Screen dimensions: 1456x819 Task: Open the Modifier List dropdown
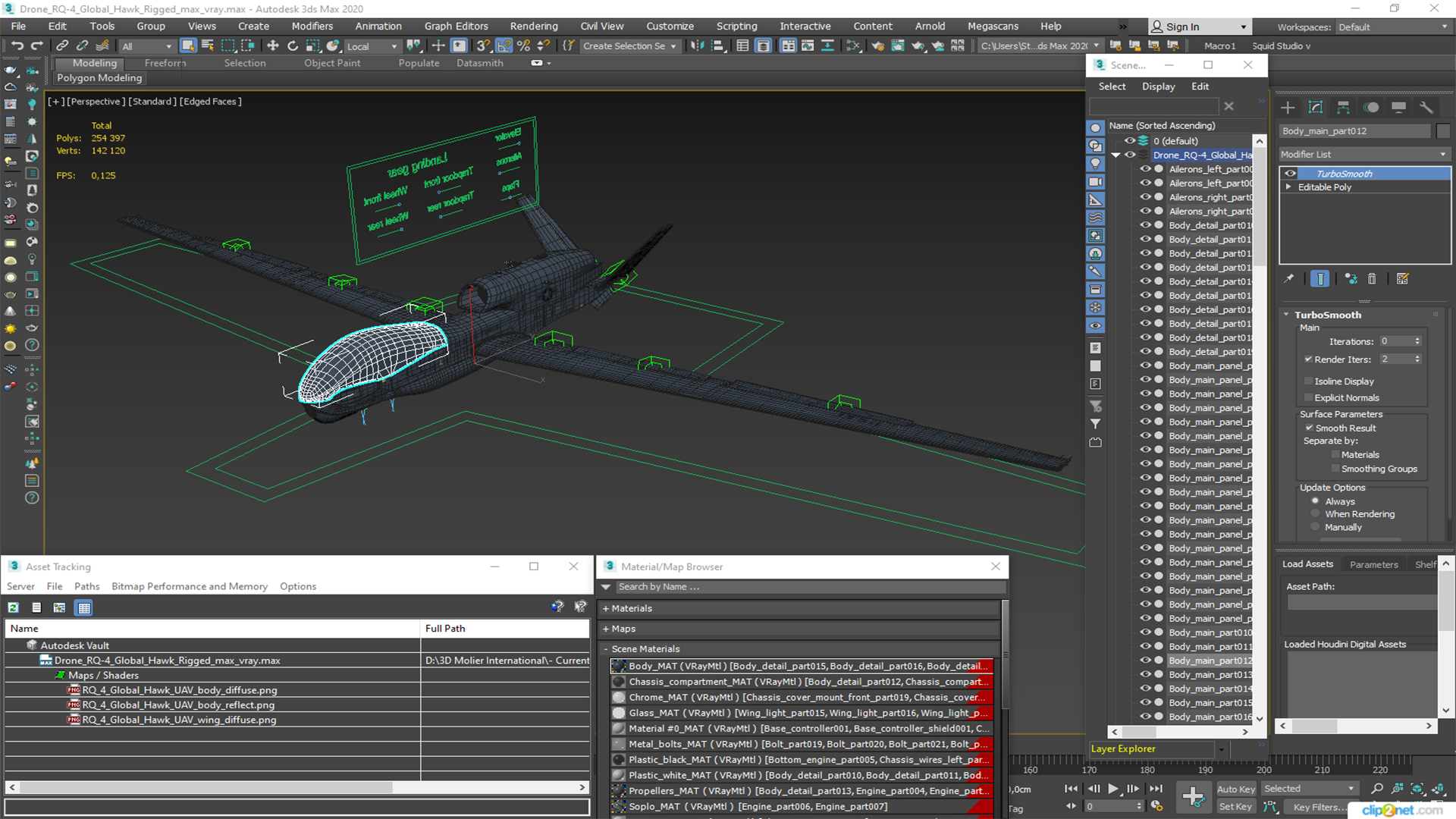pos(1364,154)
